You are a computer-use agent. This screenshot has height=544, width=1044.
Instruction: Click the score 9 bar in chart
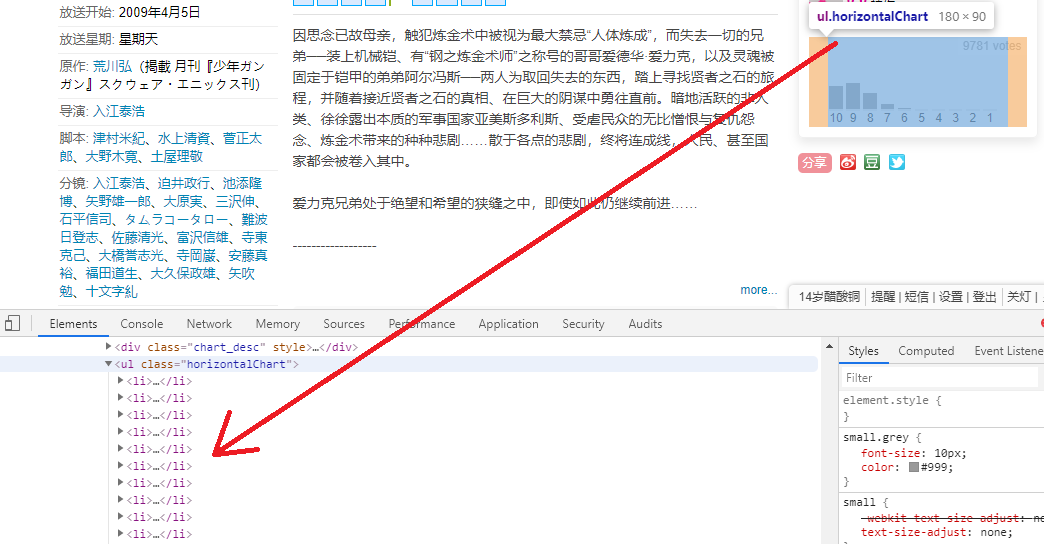point(853,96)
